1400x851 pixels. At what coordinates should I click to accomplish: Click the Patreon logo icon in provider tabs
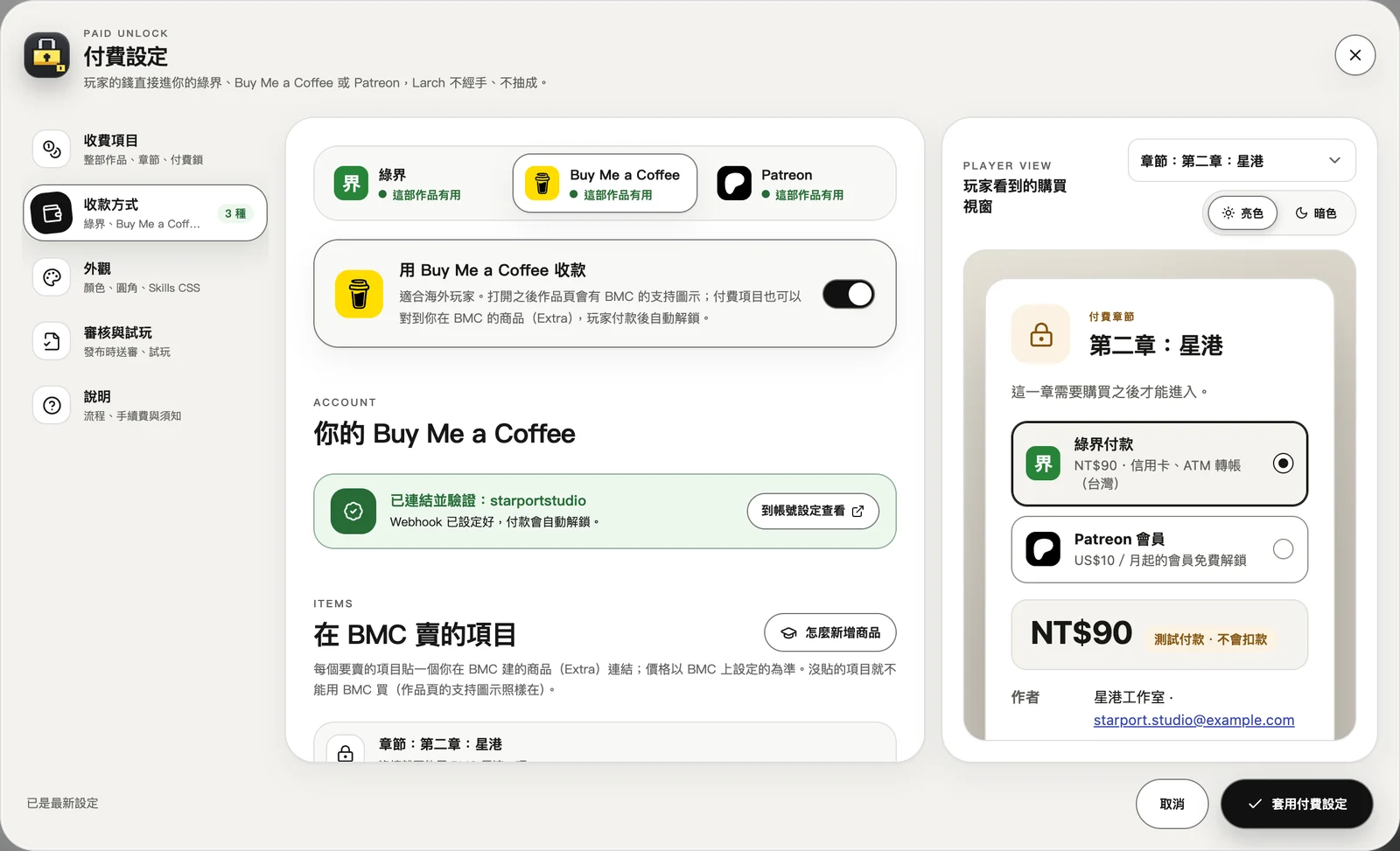pyautogui.click(x=734, y=184)
